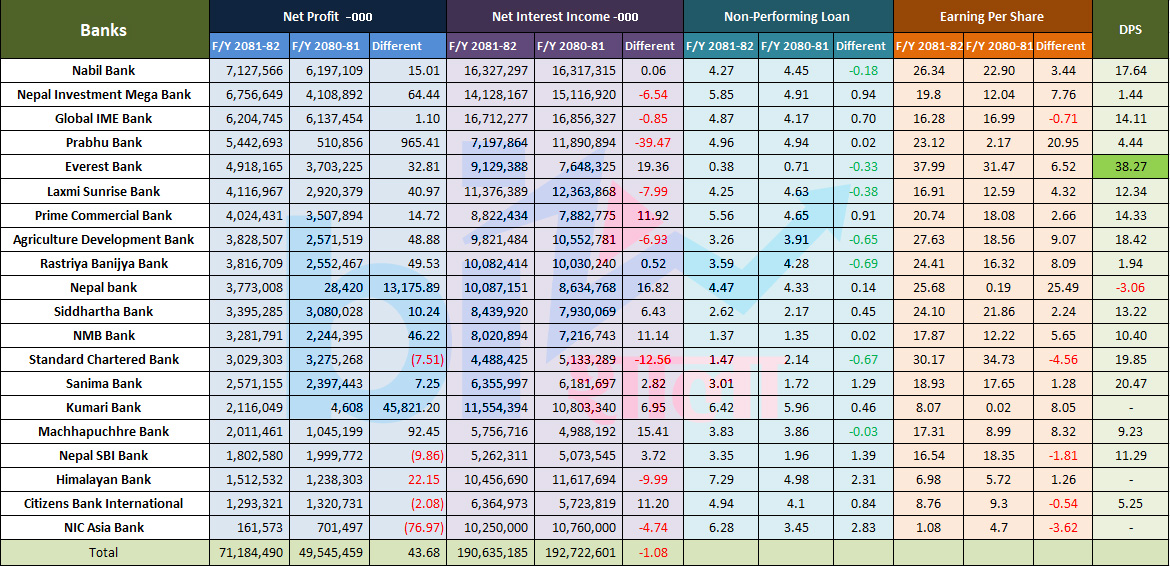The width and height of the screenshot is (1170, 566).
Task: Select the Prime Commercial Bank label
Action: tap(104, 216)
